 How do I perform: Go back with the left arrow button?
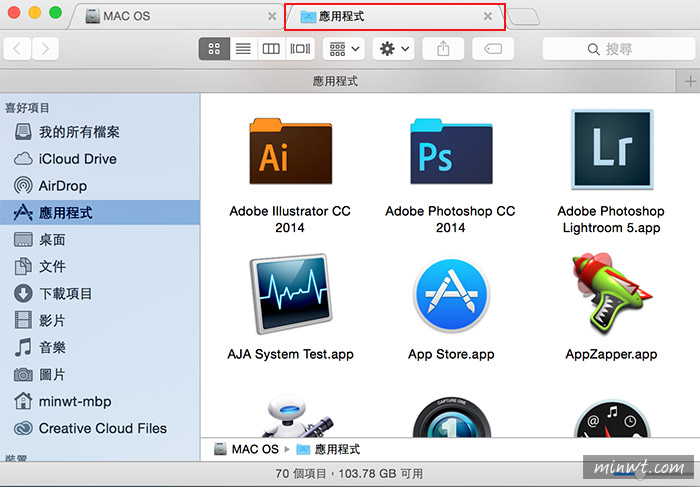tap(17, 49)
